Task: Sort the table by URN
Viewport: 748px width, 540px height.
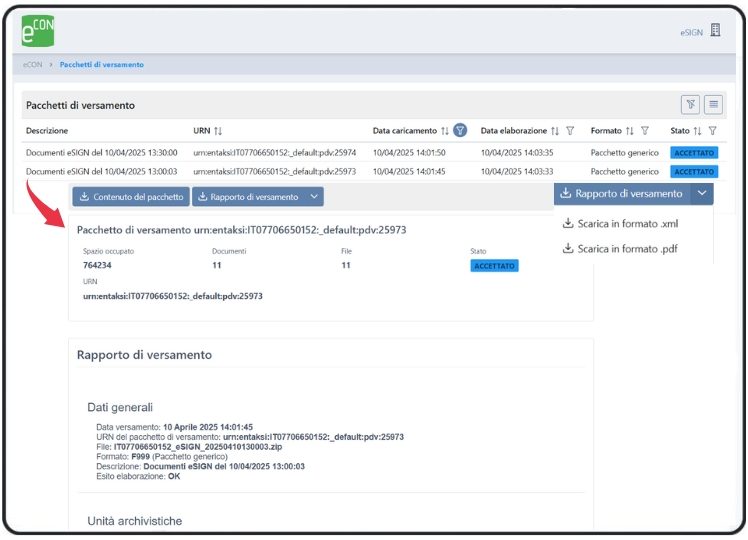Action: 218,131
